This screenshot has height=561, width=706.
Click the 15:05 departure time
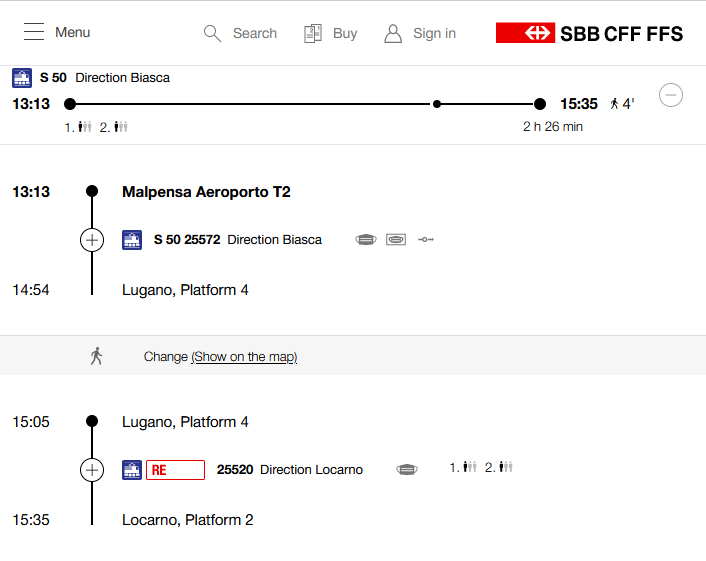click(x=31, y=422)
